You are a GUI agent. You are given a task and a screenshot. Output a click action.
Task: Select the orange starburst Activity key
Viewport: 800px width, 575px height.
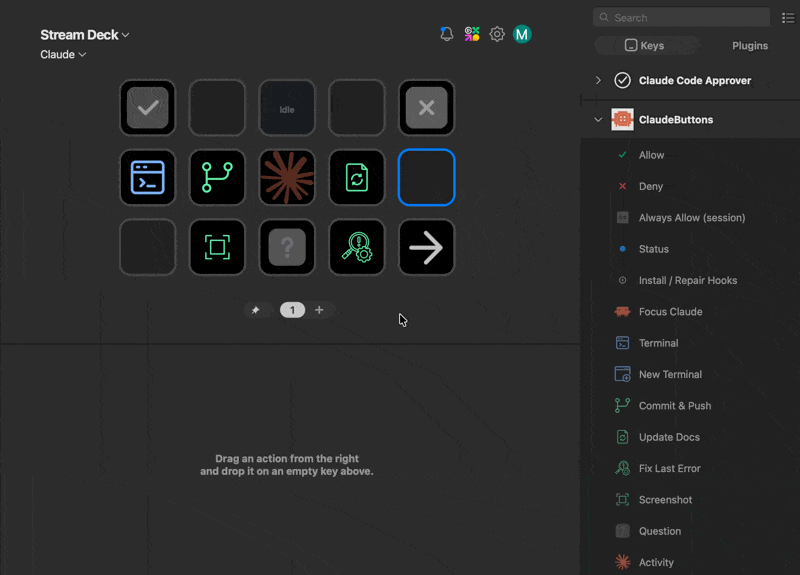click(287, 178)
